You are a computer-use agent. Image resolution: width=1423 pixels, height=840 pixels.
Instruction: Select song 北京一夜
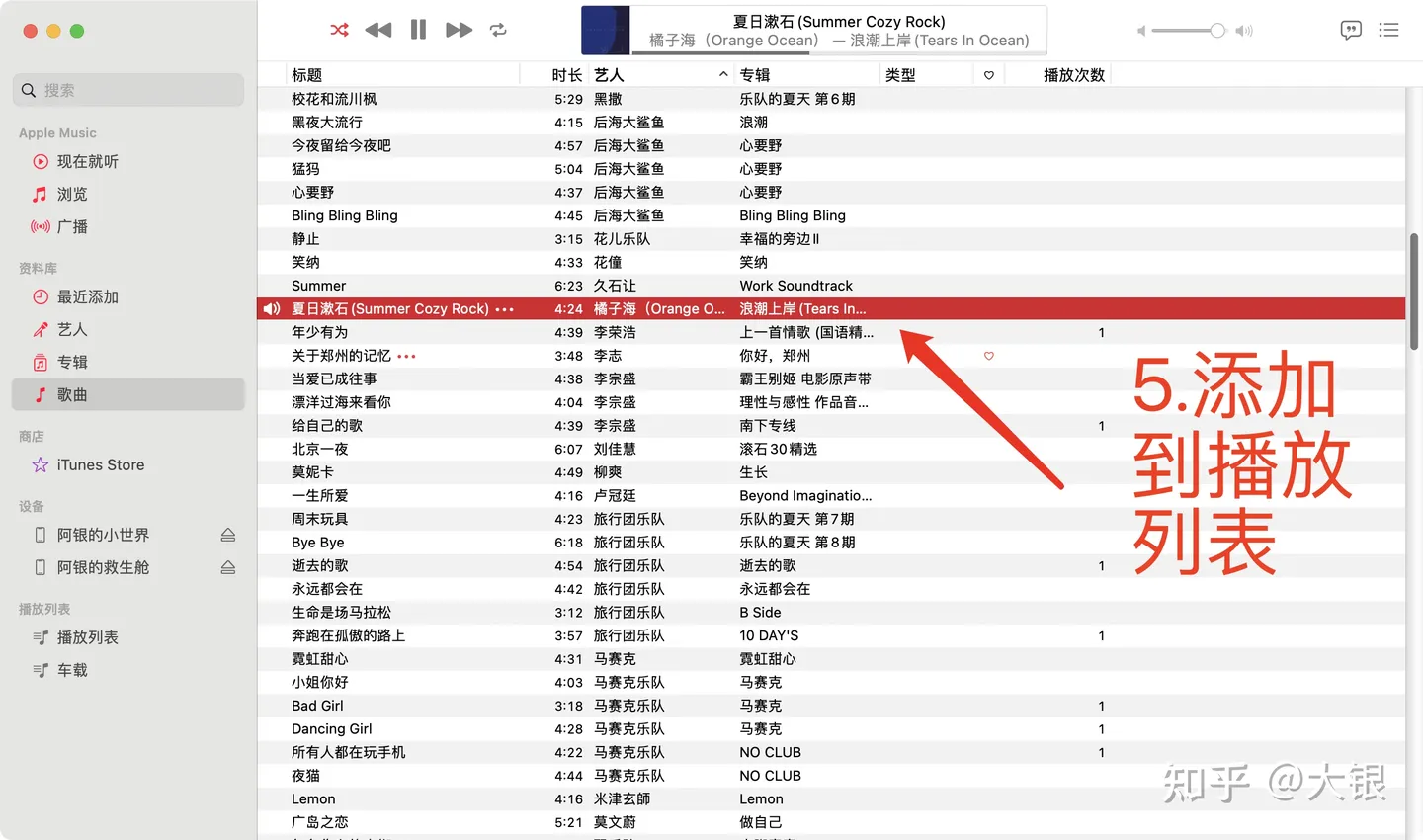click(x=319, y=449)
